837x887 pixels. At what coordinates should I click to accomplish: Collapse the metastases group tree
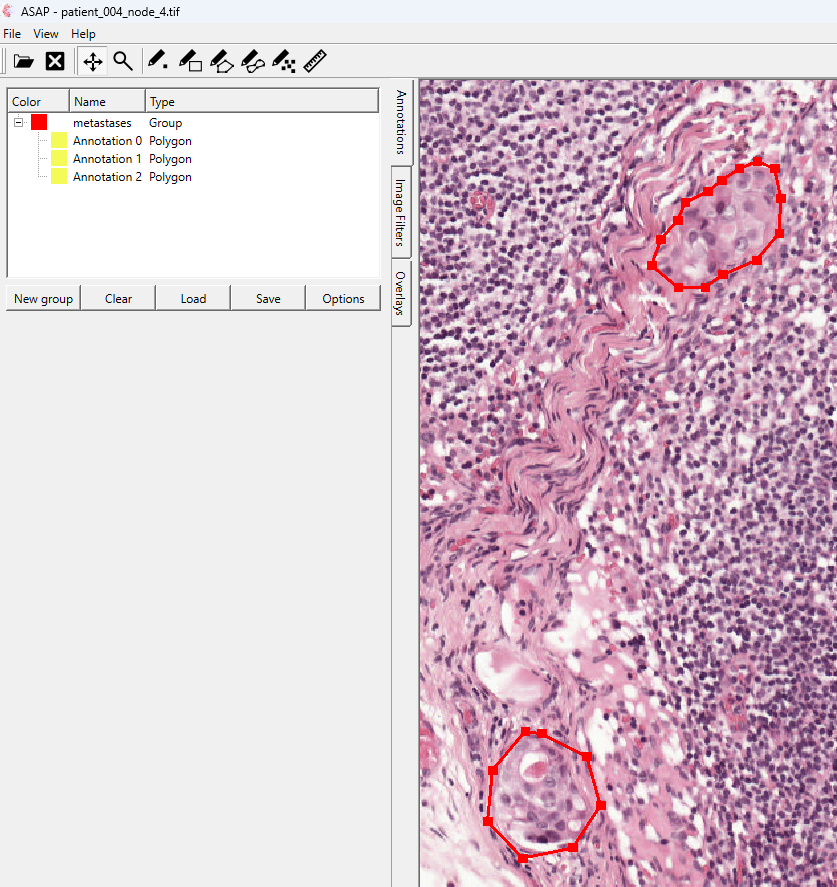tap(18, 123)
